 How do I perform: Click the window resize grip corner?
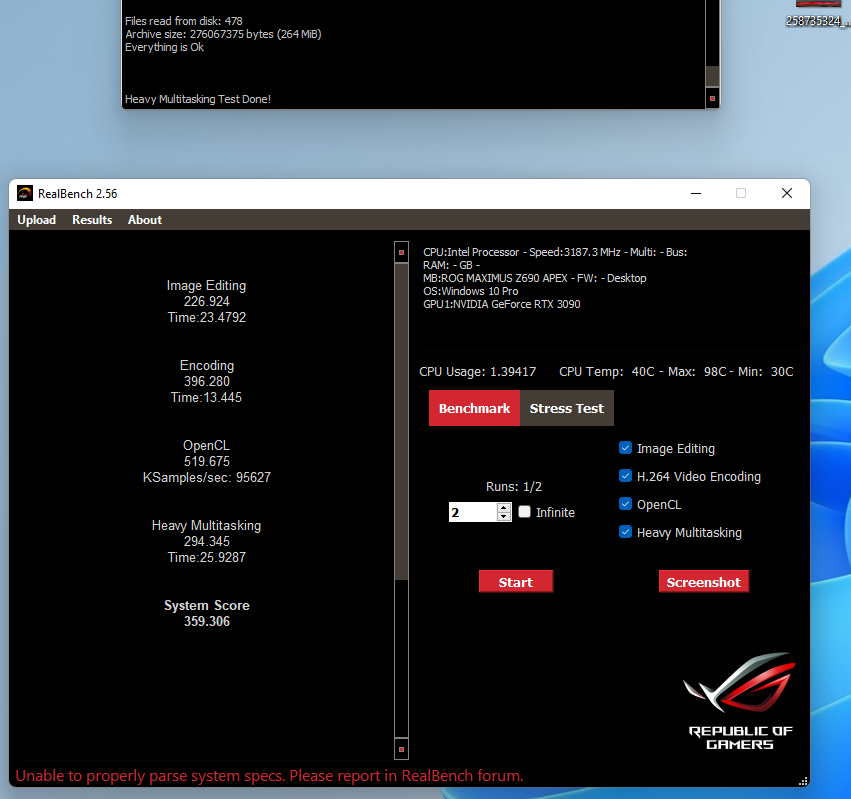(x=803, y=781)
